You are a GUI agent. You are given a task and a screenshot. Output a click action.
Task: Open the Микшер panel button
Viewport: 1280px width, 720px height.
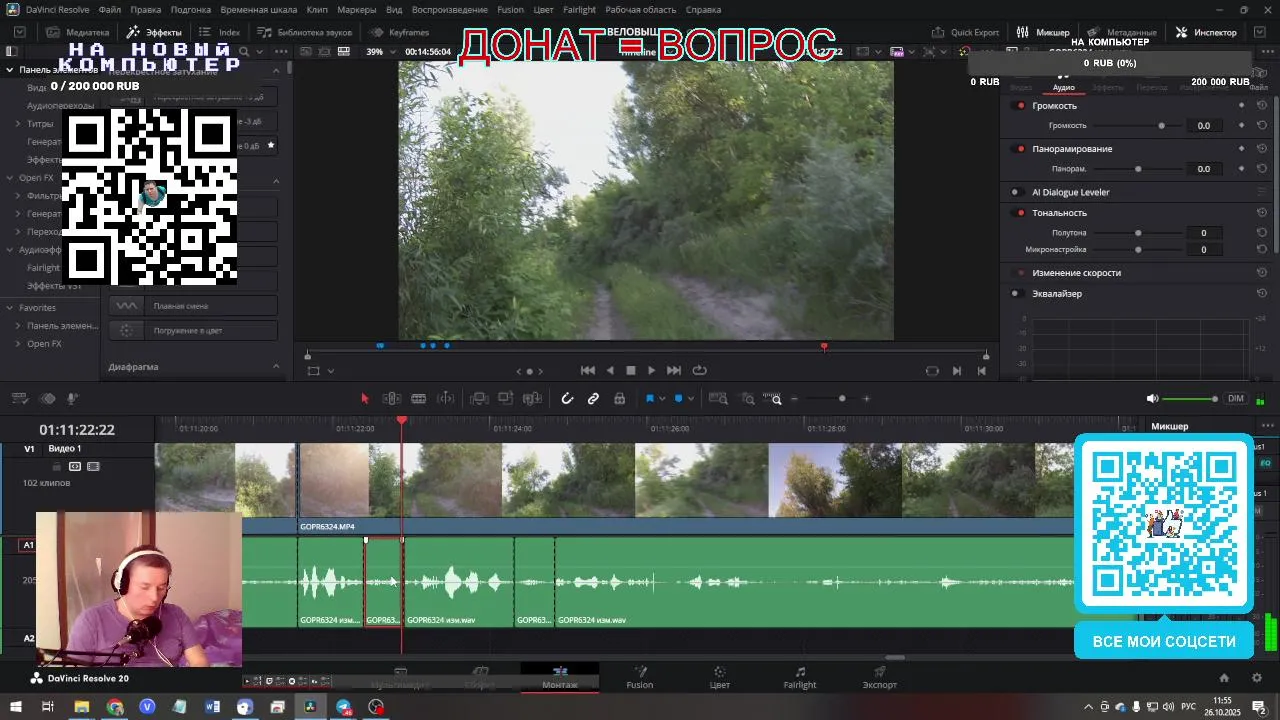pos(1042,32)
